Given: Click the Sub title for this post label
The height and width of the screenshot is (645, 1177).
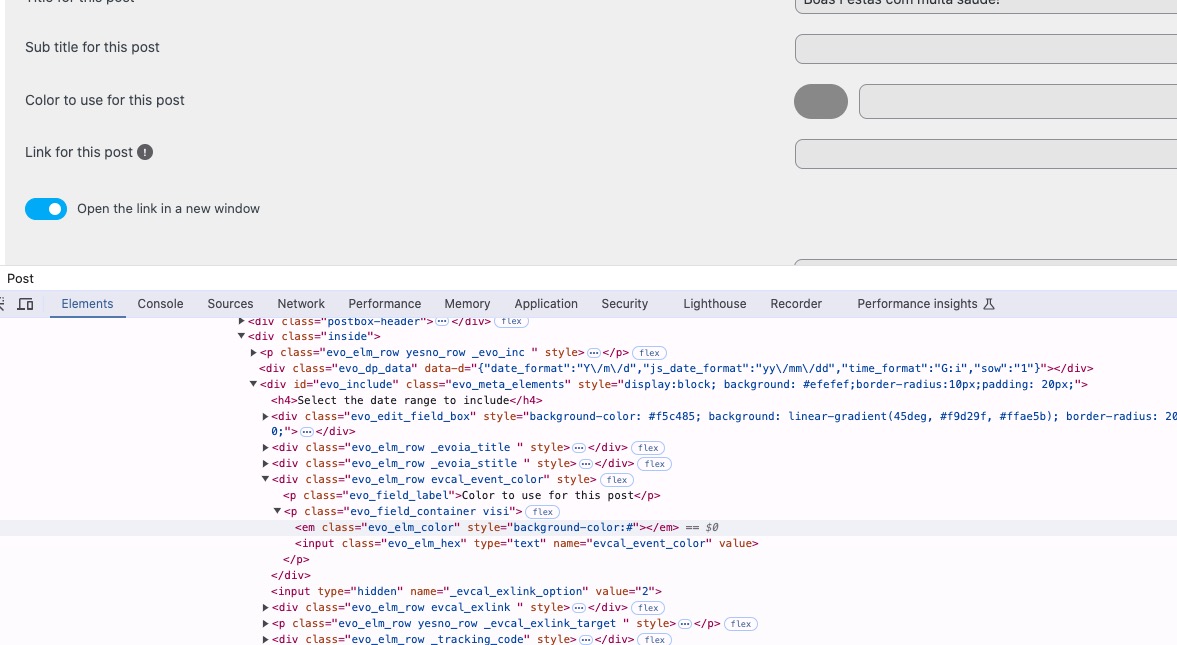Looking at the screenshot, I should (92, 47).
